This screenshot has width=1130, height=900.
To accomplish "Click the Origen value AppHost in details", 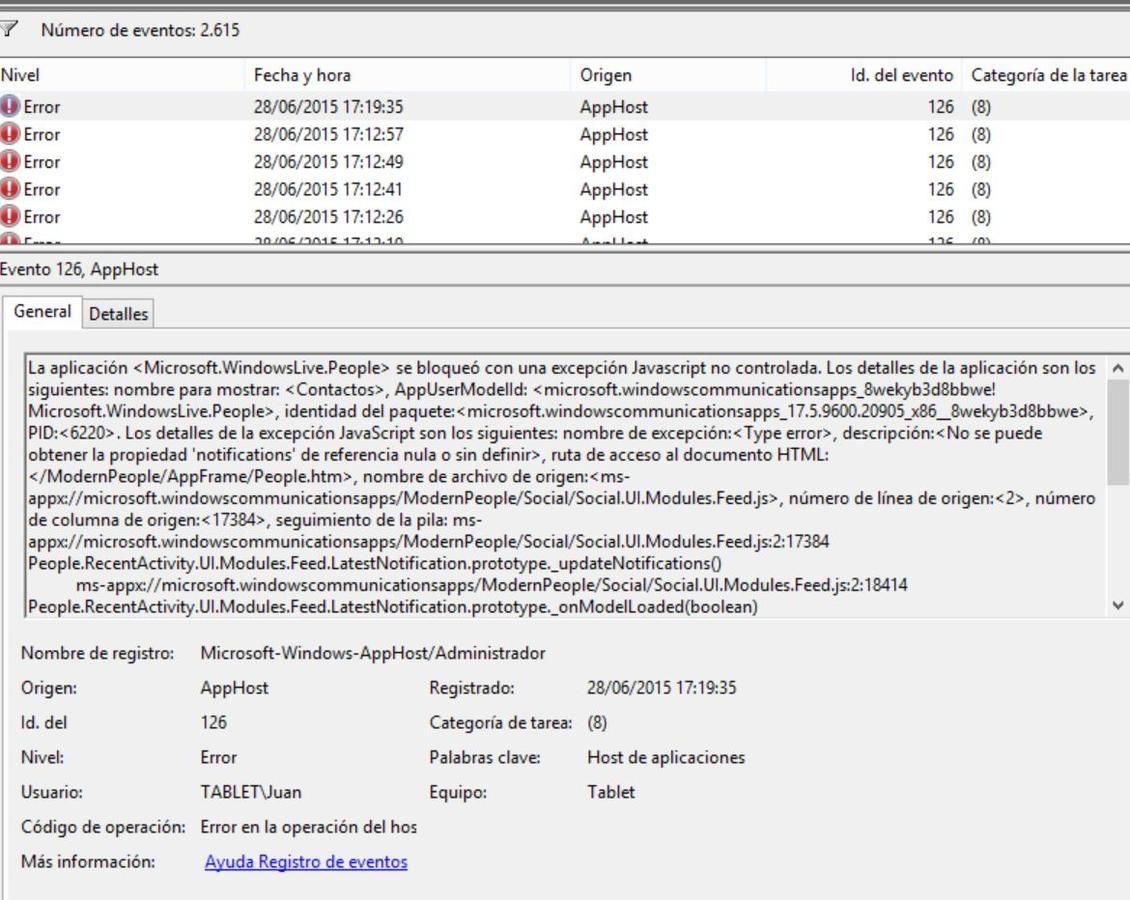I will [x=234, y=688].
